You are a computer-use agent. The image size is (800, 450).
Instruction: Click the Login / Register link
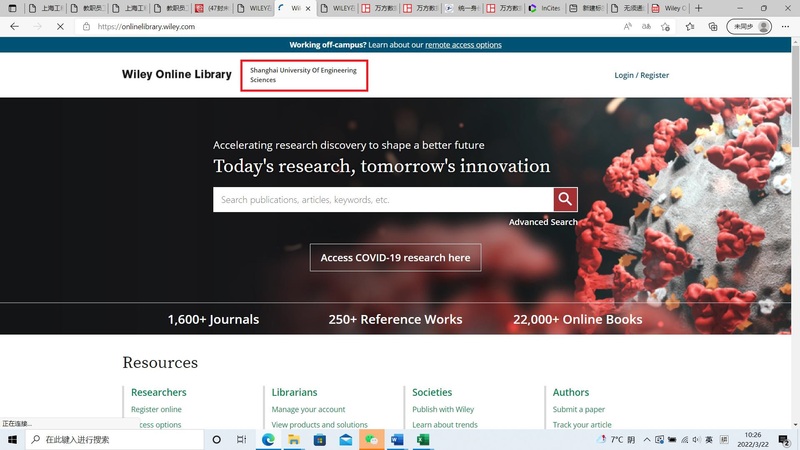(x=641, y=75)
